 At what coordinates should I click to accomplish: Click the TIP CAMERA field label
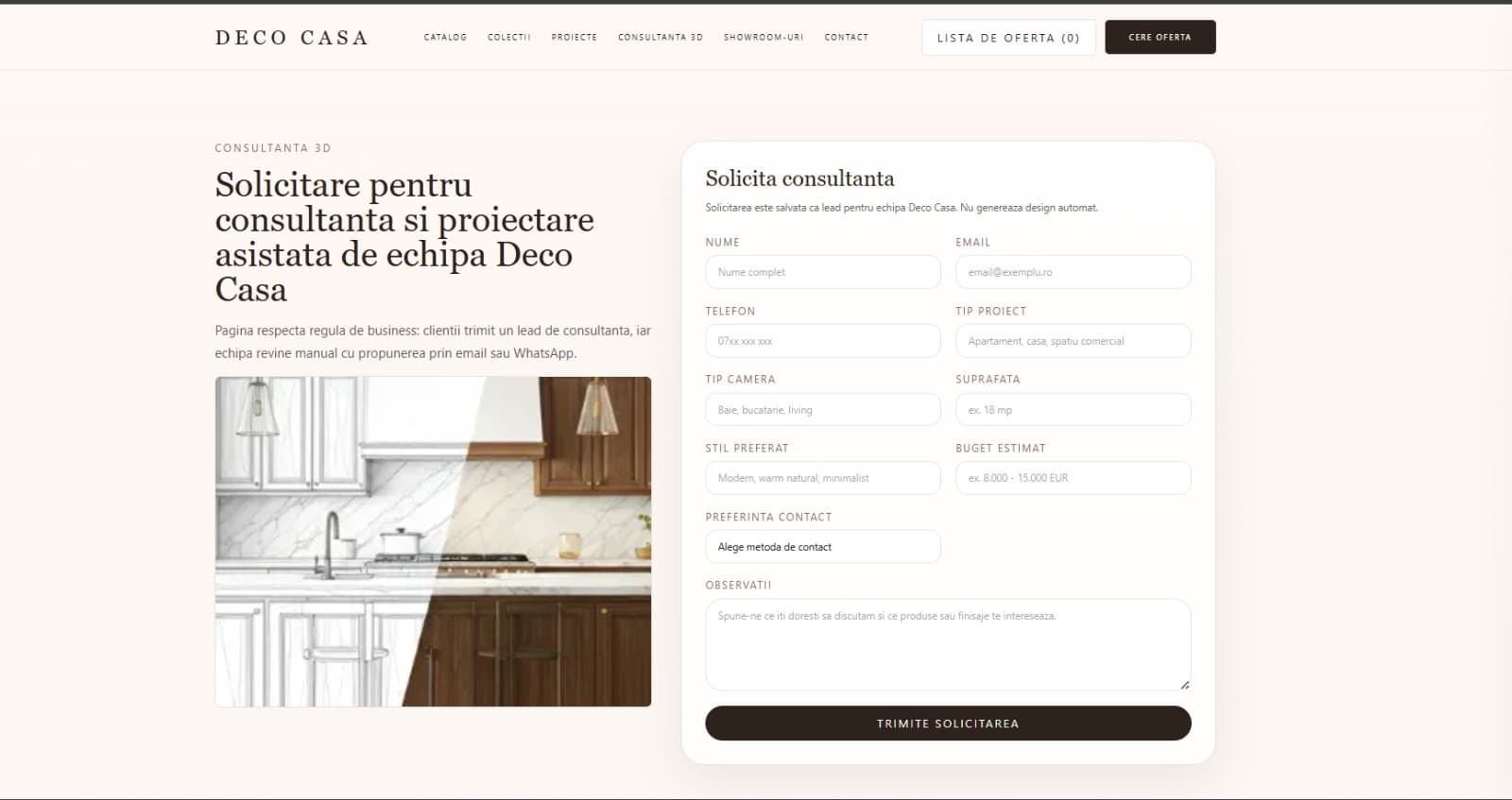pos(740,380)
